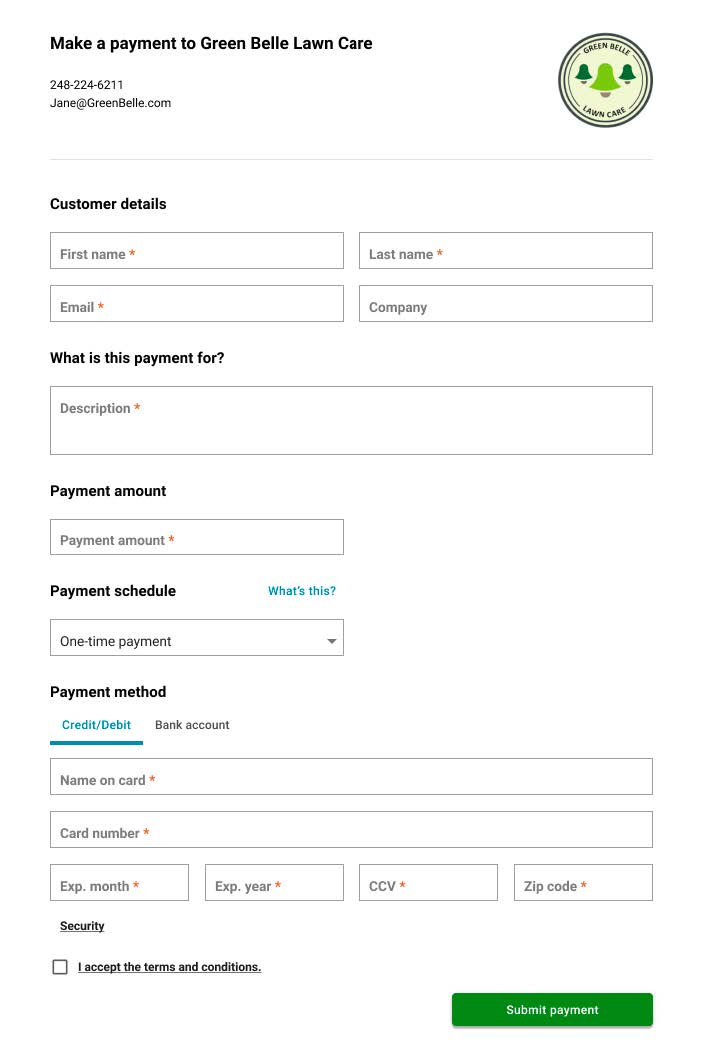The width and height of the screenshot is (711, 1061).
Task: Focus the Exp. month field
Action: tap(119, 882)
